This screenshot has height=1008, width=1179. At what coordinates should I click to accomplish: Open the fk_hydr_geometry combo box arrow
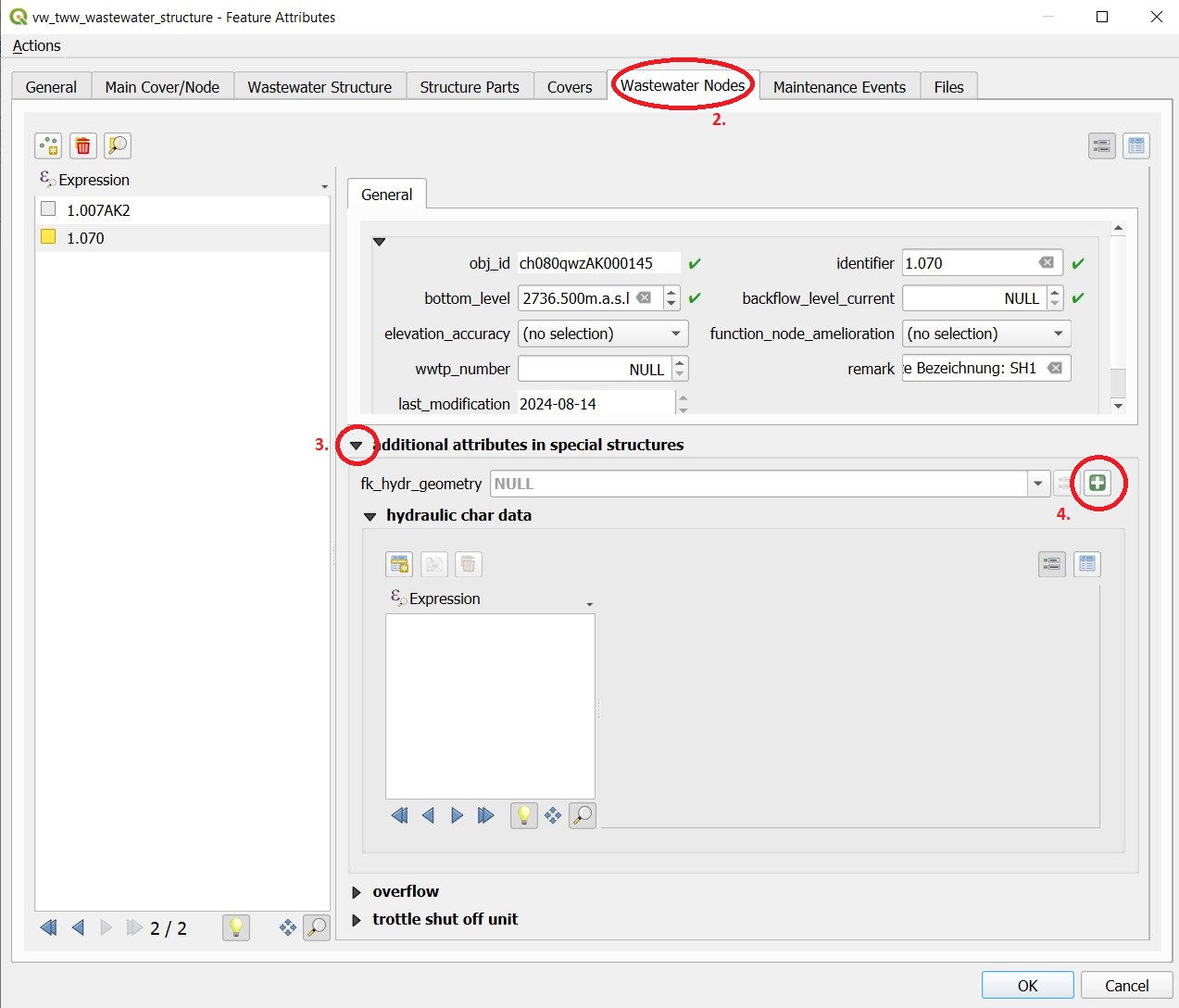click(x=1038, y=484)
